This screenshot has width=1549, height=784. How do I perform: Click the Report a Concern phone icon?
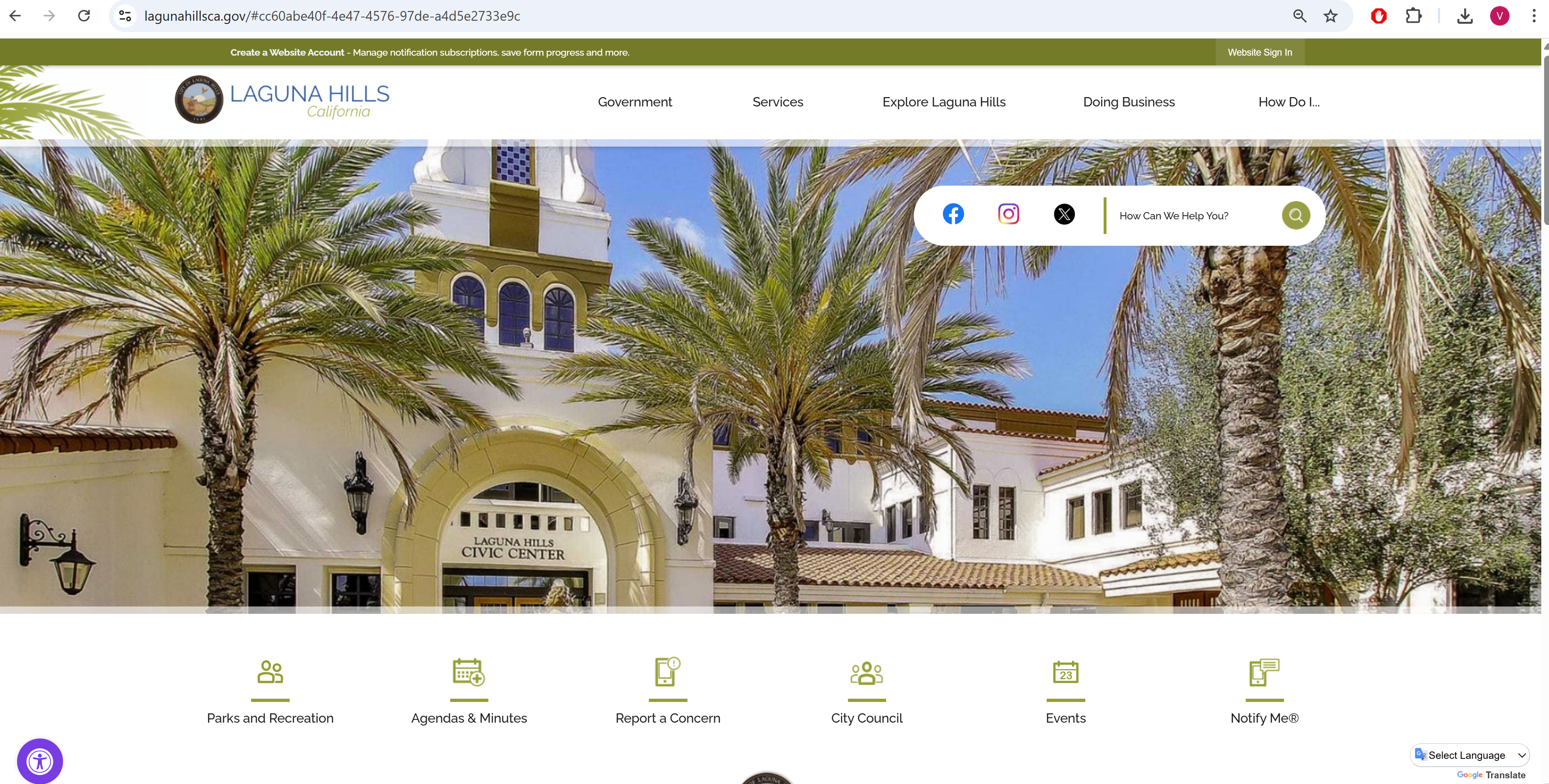[668, 671]
